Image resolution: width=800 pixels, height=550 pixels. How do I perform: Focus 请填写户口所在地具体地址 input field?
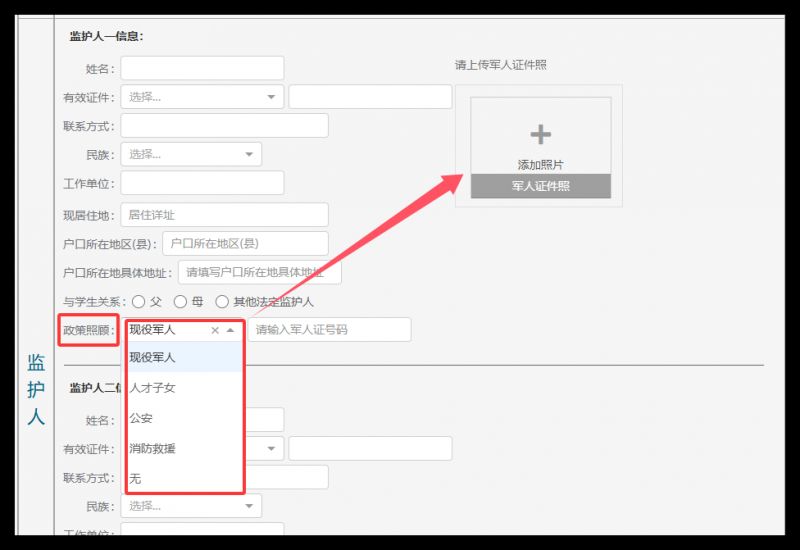(x=260, y=272)
